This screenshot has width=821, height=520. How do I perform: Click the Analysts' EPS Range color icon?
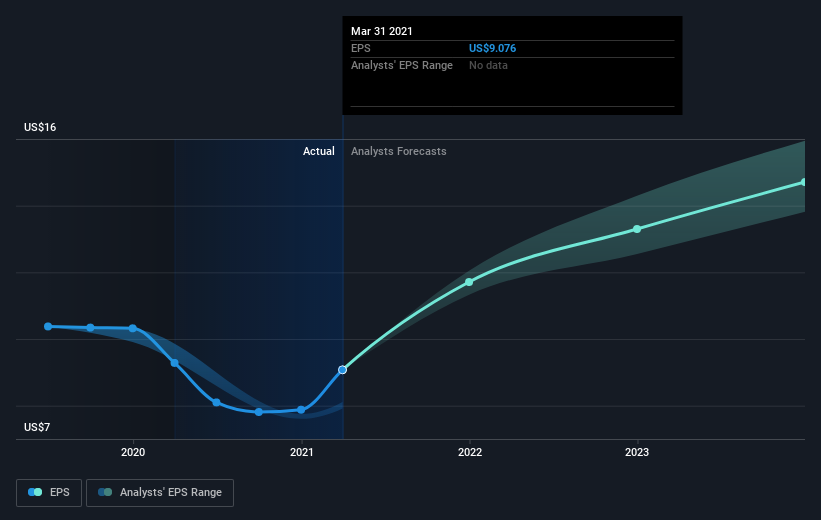(x=105, y=492)
